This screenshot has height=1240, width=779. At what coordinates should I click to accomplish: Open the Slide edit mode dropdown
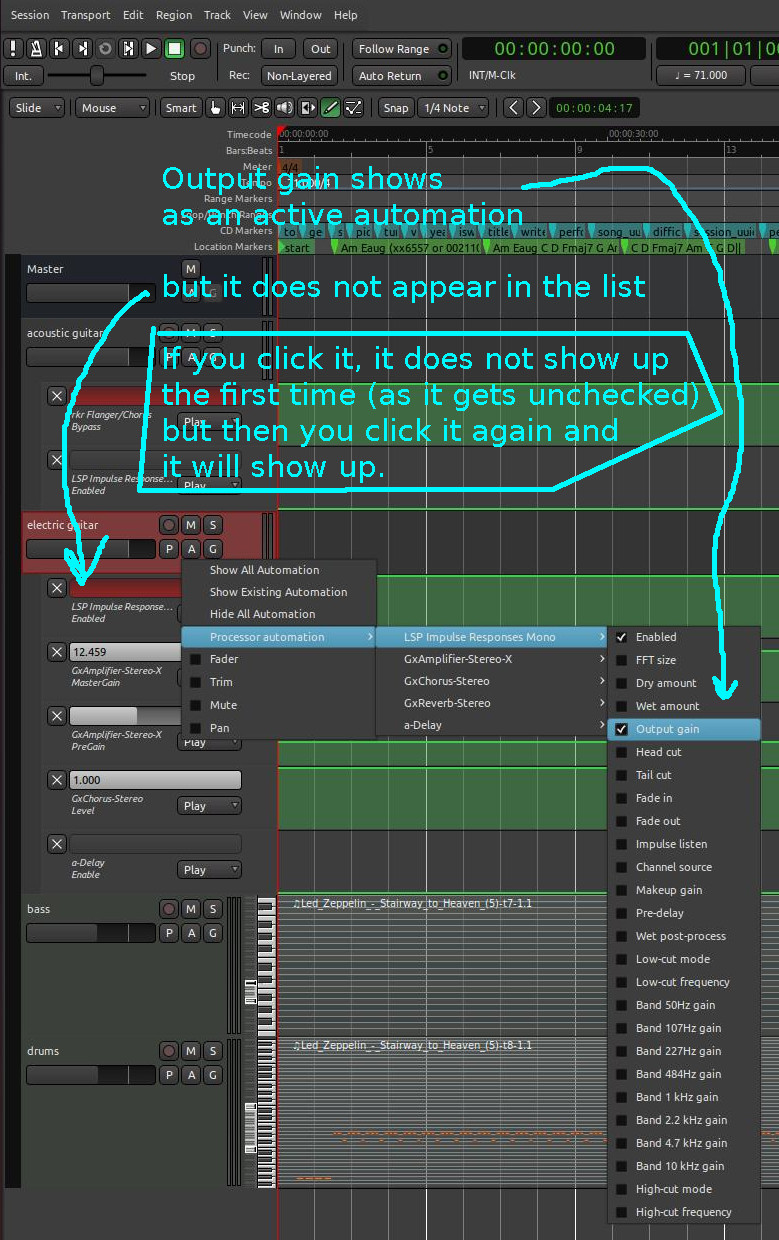(36, 108)
